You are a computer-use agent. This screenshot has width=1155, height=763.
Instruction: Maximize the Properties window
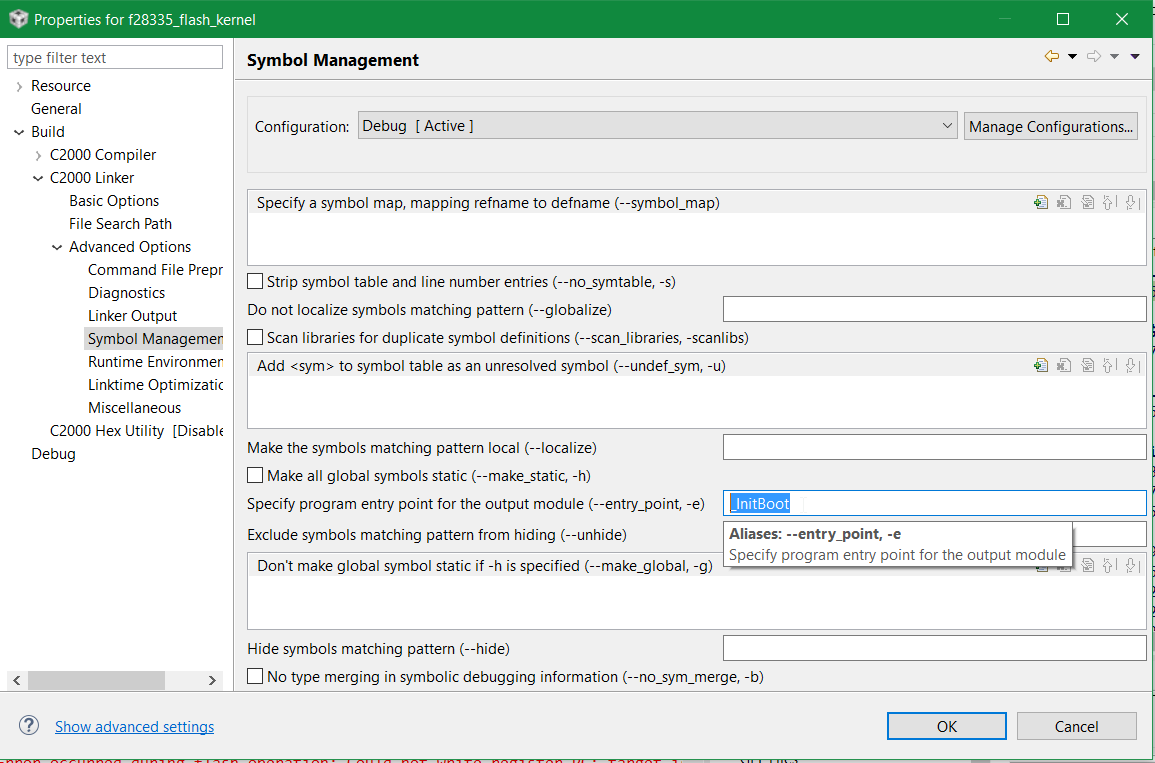tap(1063, 19)
